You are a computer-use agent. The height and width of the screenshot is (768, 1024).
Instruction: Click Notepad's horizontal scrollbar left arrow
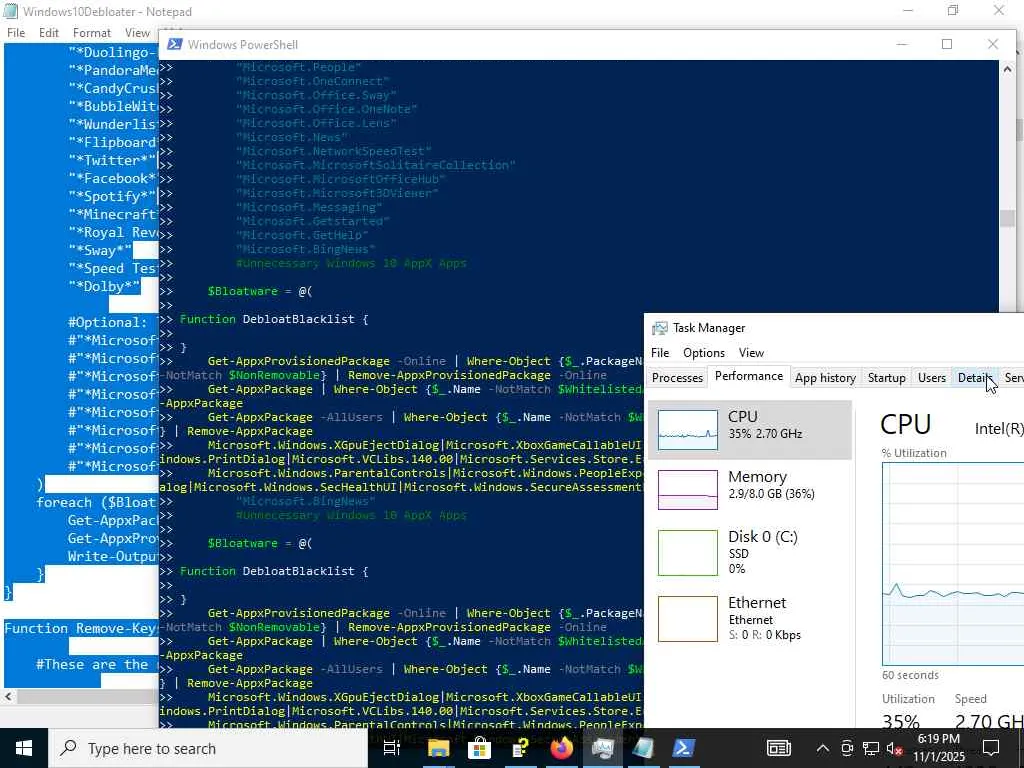pyautogui.click(x=8, y=696)
